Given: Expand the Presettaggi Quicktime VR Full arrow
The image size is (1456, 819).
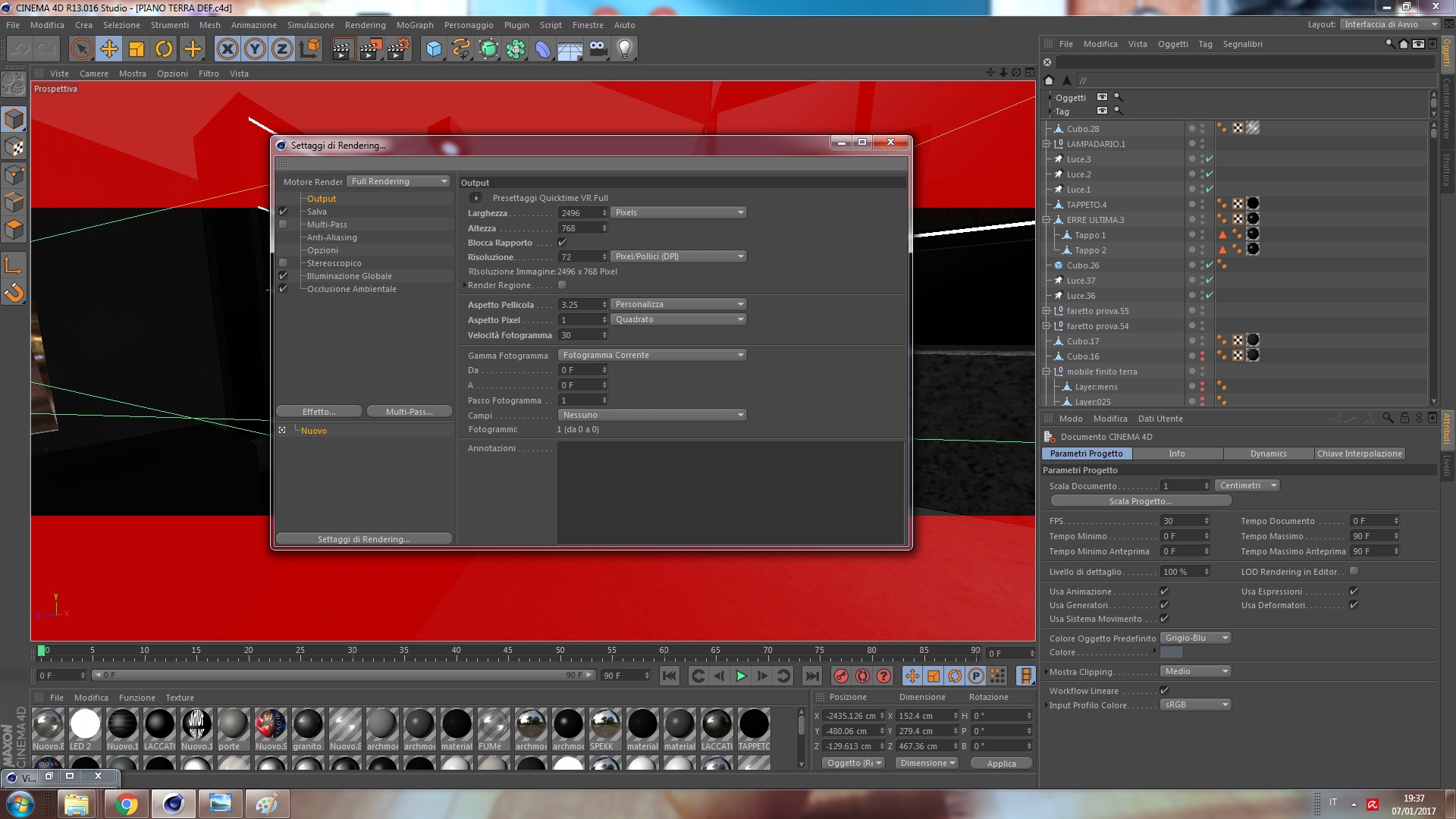Looking at the screenshot, I should click(476, 198).
